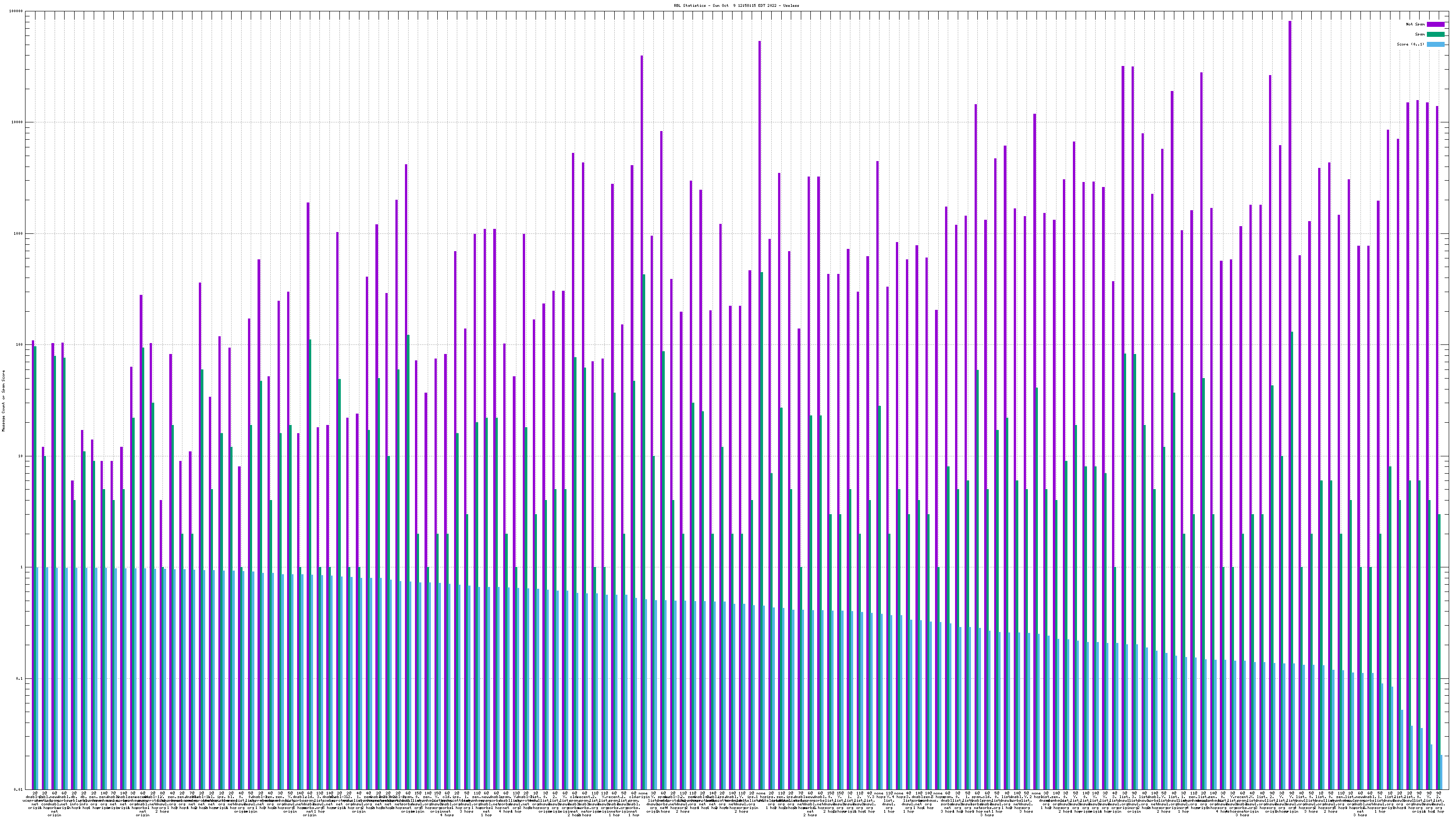Click the last blue Score bar at far right
This screenshot has width=1456, height=819.
(x=1441, y=772)
